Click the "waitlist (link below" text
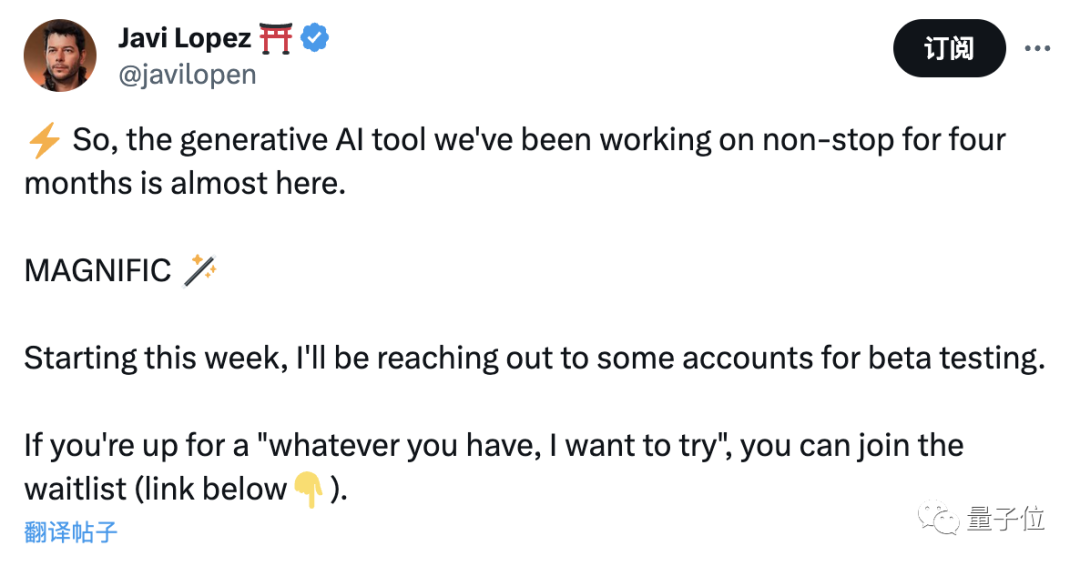Image resolution: width=1080 pixels, height=566 pixels. [x=156, y=490]
